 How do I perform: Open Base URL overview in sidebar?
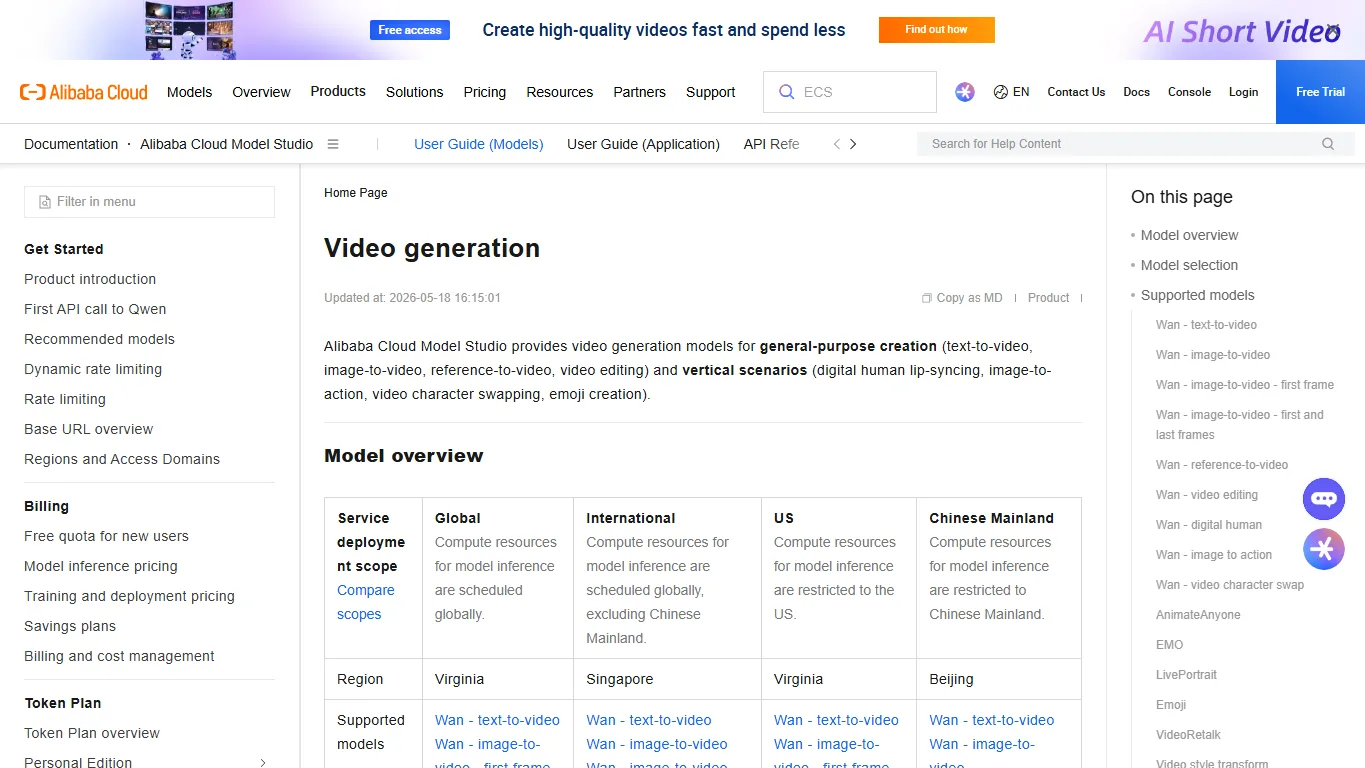pos(88,429)
